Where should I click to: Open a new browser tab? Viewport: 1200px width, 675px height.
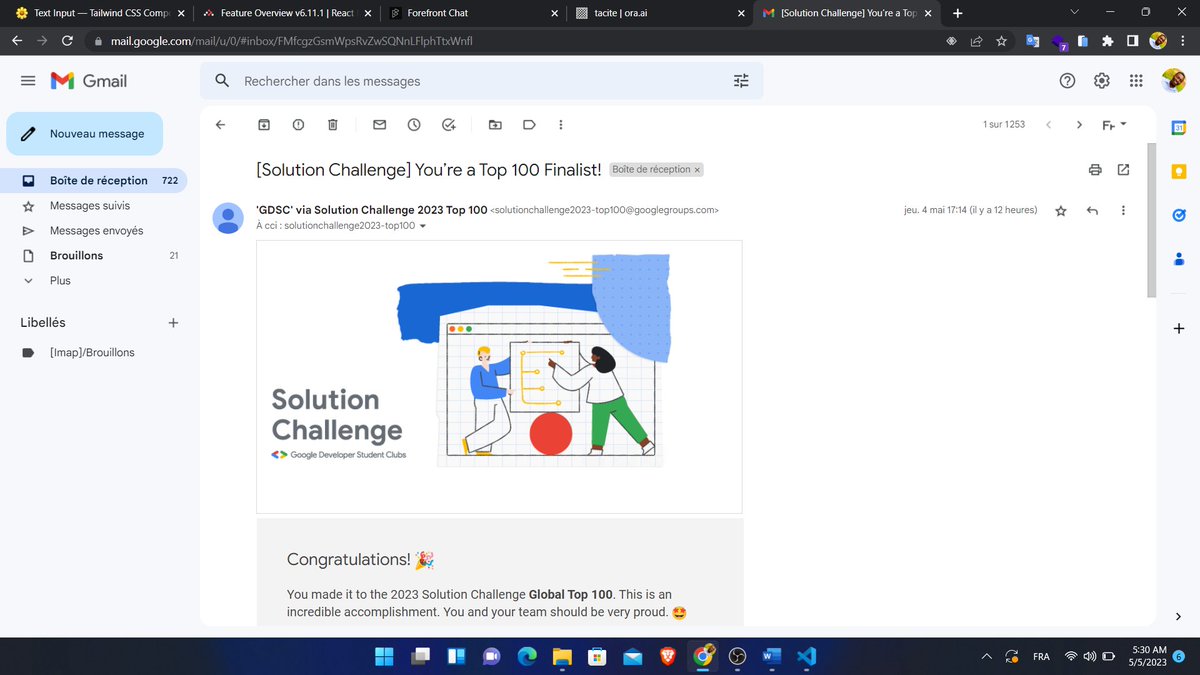coord(958,13)
